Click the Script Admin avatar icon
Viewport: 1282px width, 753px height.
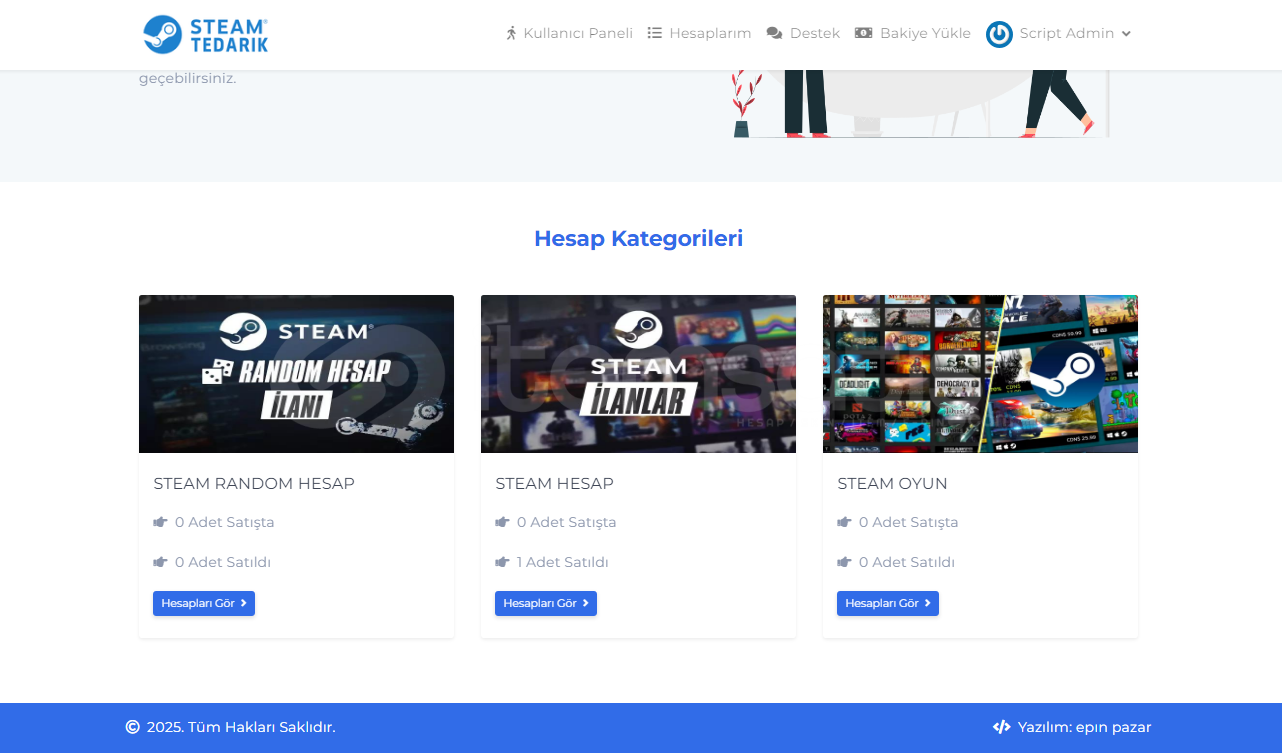999,34
